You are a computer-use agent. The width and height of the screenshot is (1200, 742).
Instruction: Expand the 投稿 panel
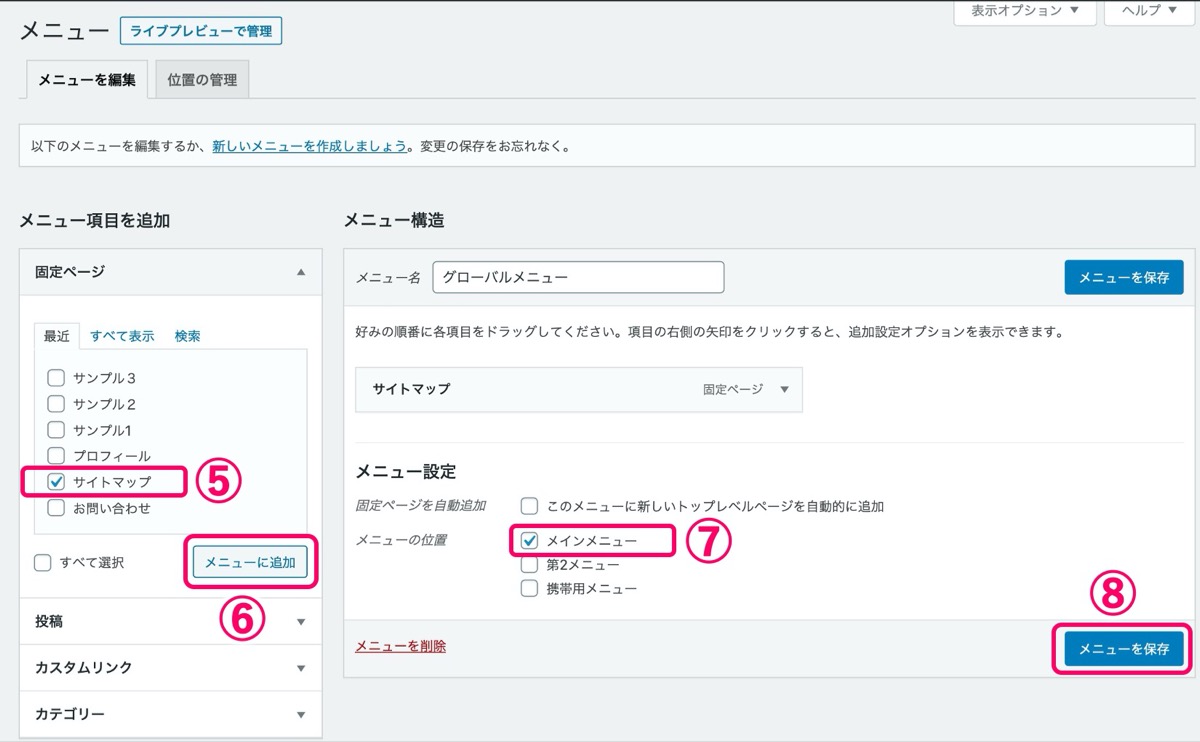tap(171, 621)
